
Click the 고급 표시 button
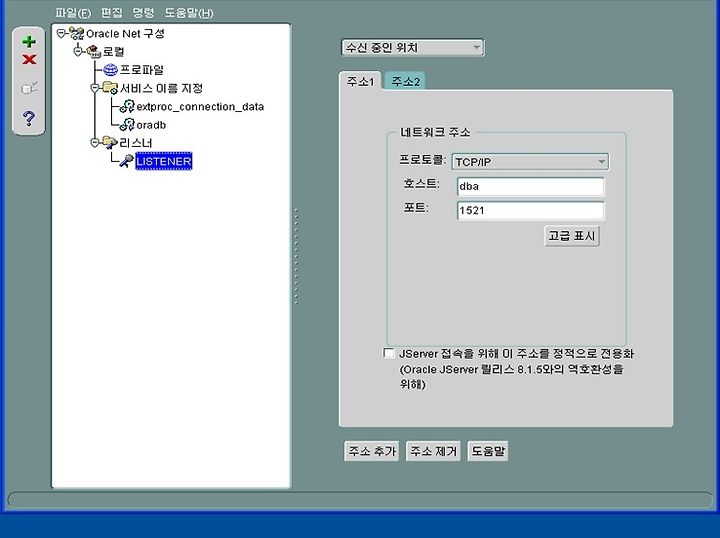(x=572, y=236)
